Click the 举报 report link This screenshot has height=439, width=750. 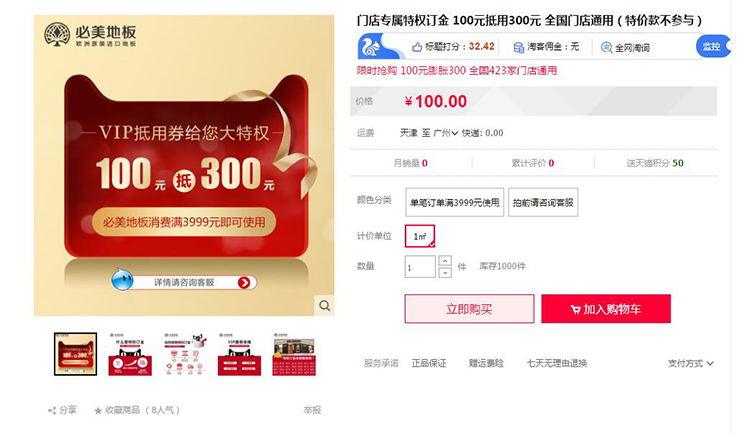click(x=312, y=410)
